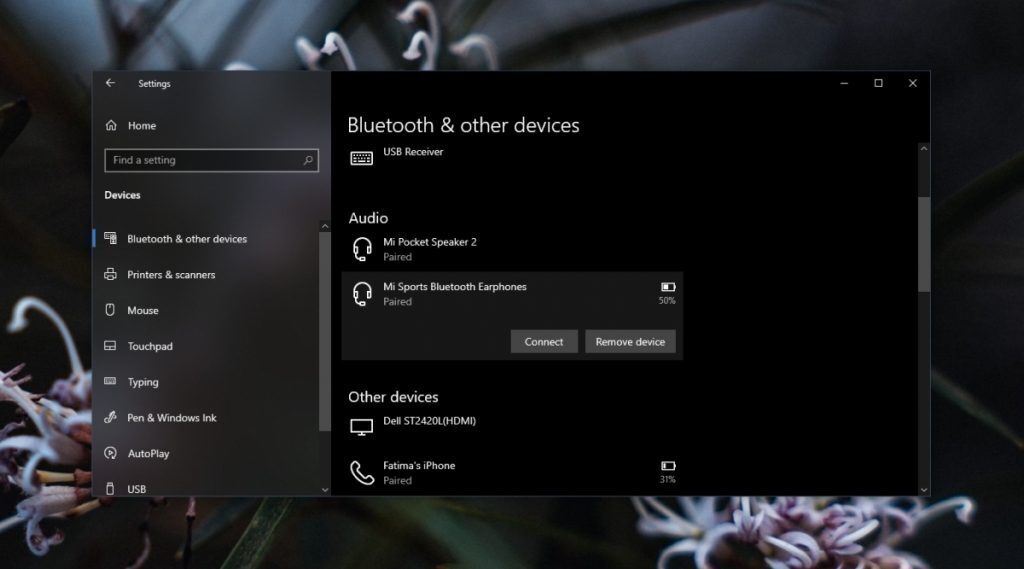Viewport: 1024px width, 569px height.
Task: Close the Settings window
Action: tap(912, 83)
